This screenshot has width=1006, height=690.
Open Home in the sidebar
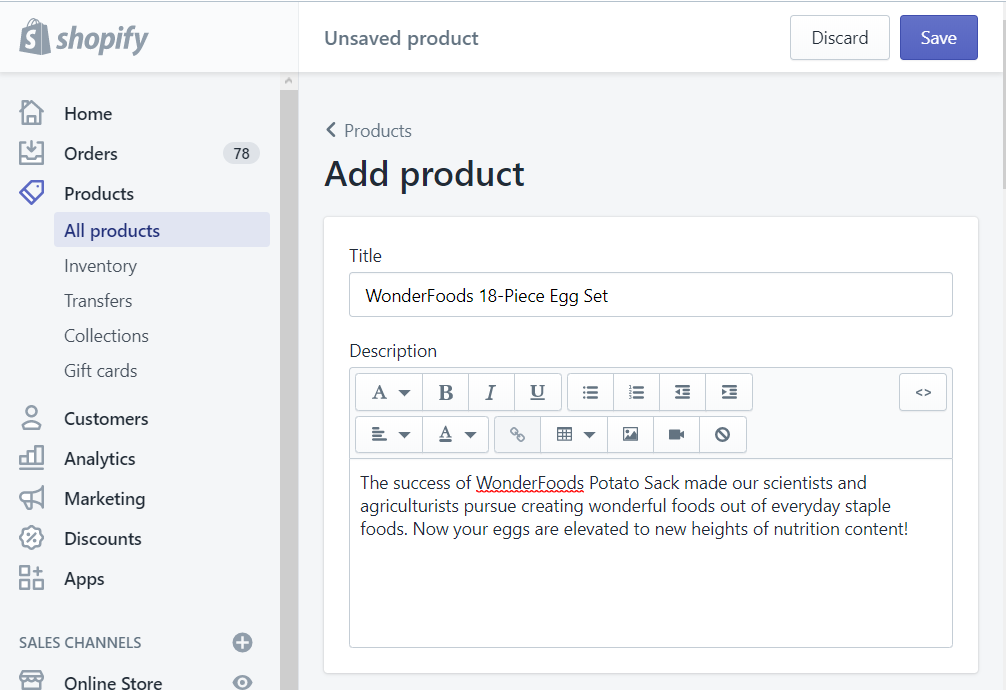88,114
